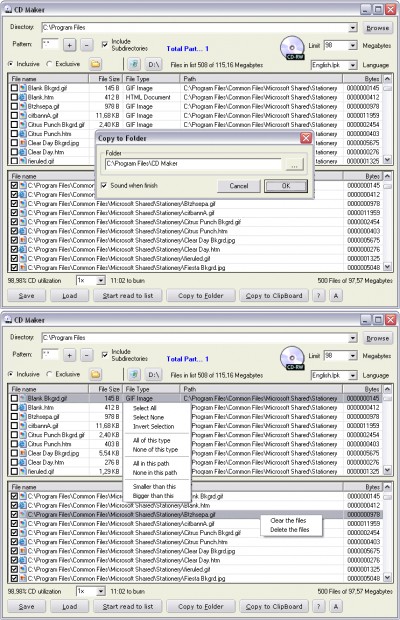Open the 1x burn speed dropdown in upper window
Screen dimensions: 400x620
pyautogui.click(x=101, y=280)
